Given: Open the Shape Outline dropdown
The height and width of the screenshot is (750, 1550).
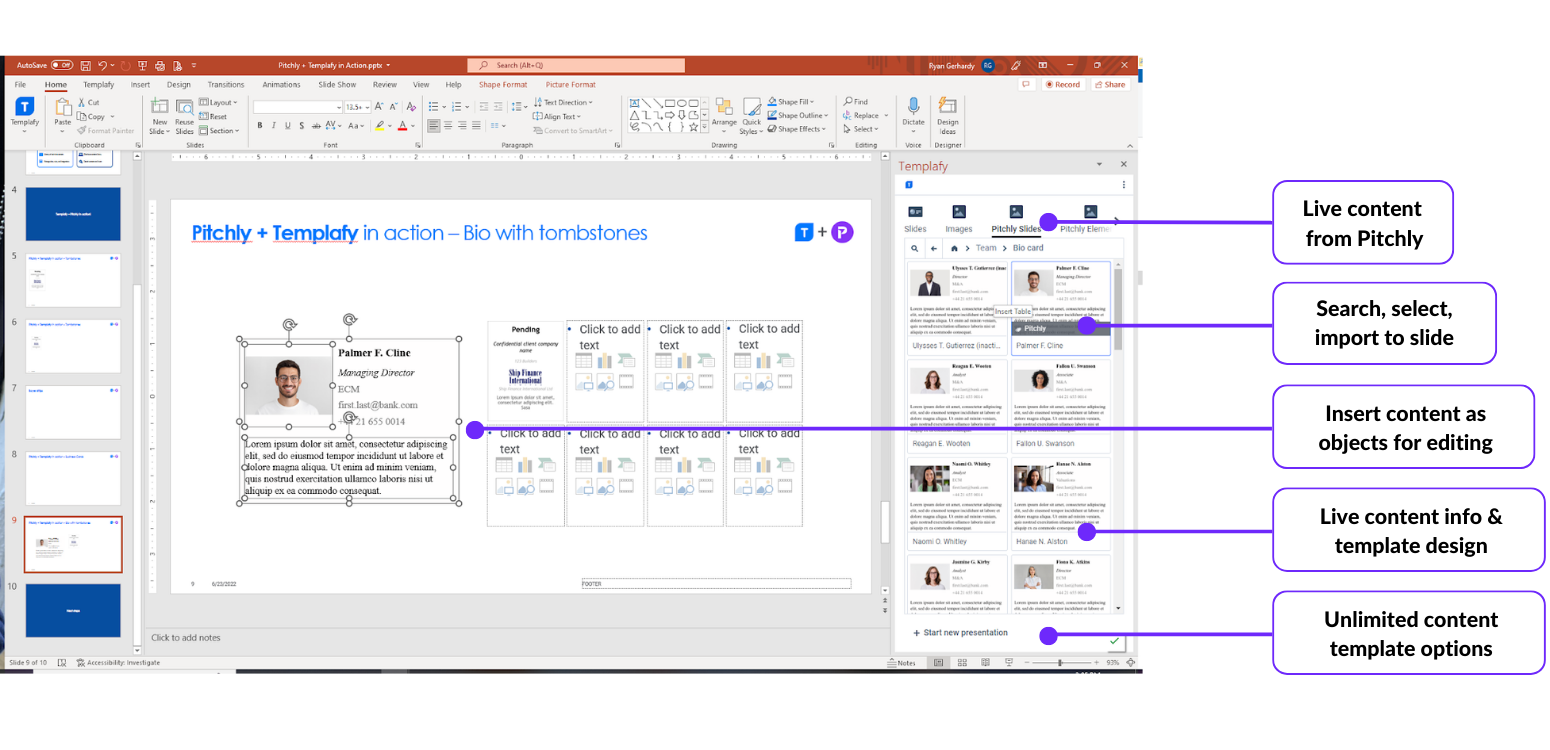Looking at the screenshot, I should point(796,115).
